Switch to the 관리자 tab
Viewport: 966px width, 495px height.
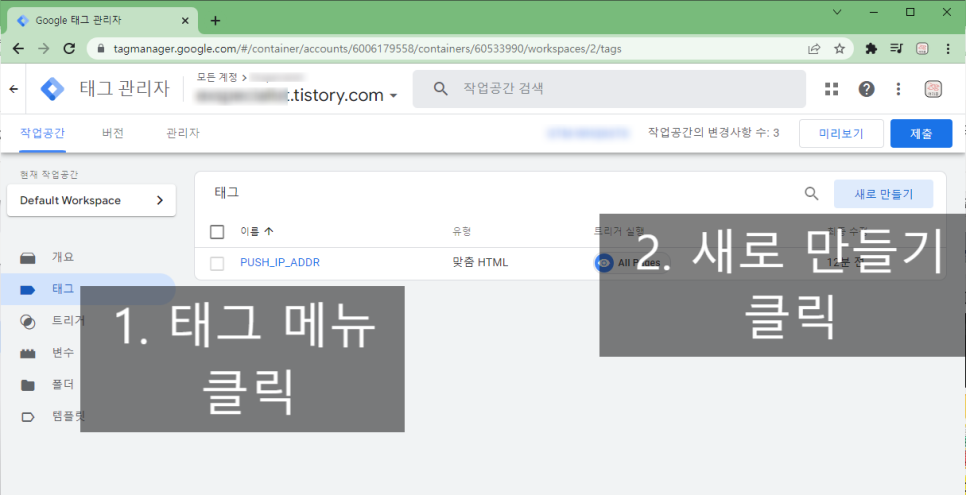click(x=182, y=133)
